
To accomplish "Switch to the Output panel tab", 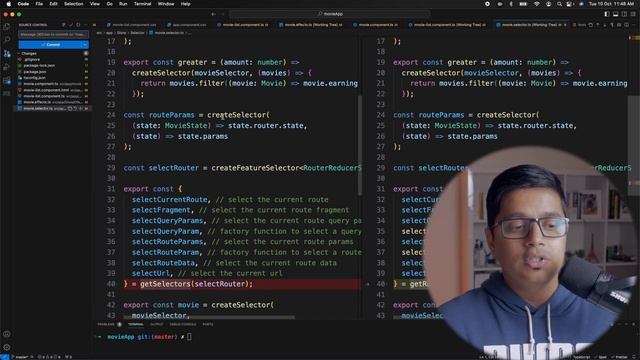I will [156, 324].
